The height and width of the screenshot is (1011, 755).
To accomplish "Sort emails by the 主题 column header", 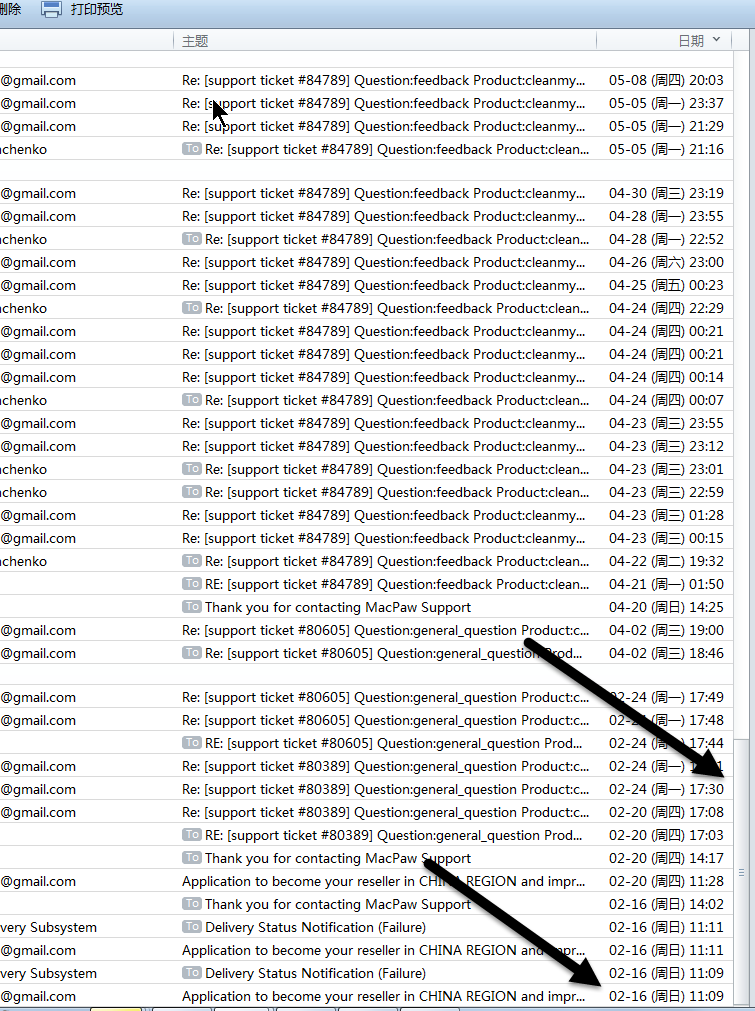I will 195,41.
